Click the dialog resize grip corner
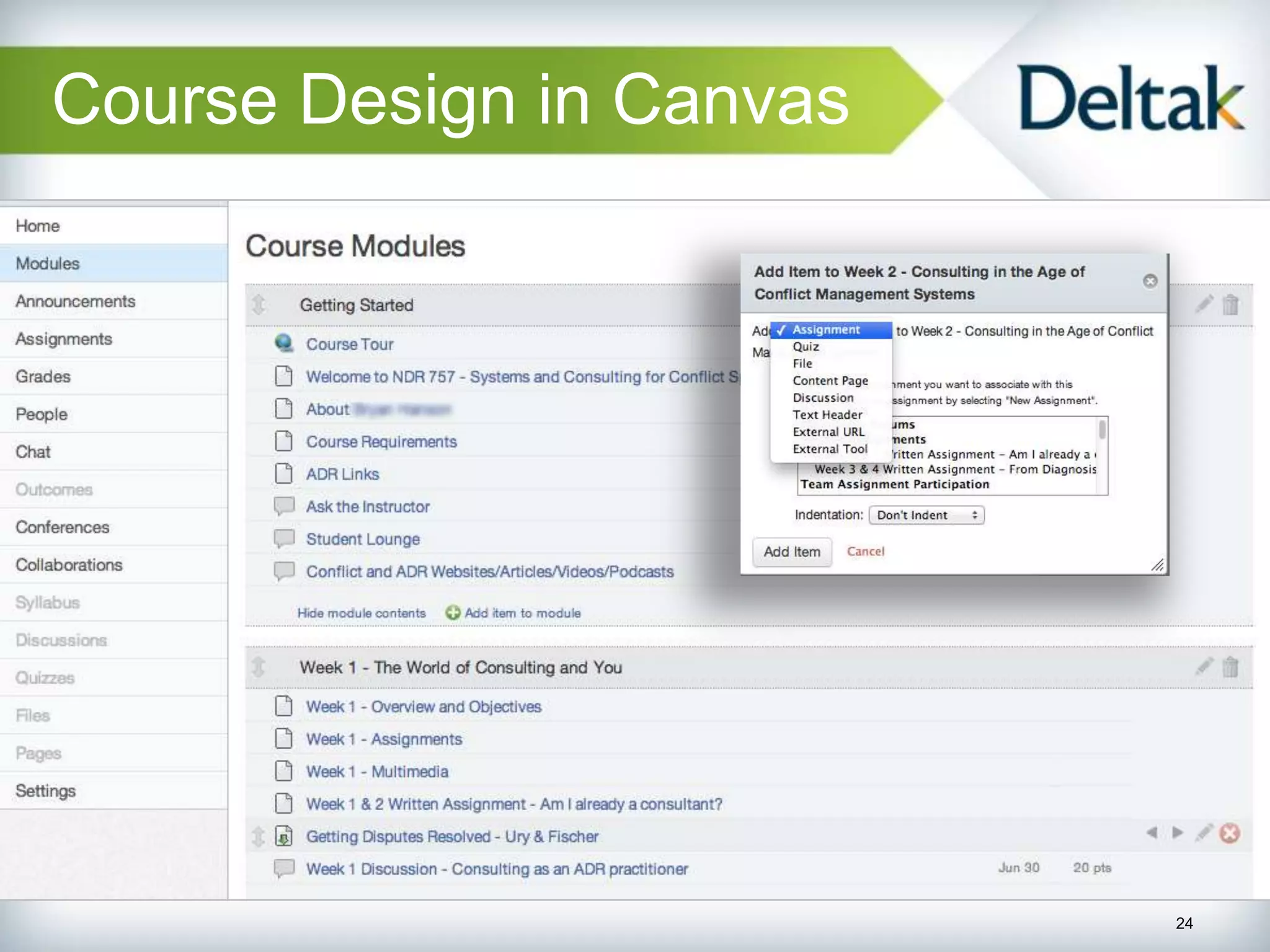 [x=1157, y=565]
